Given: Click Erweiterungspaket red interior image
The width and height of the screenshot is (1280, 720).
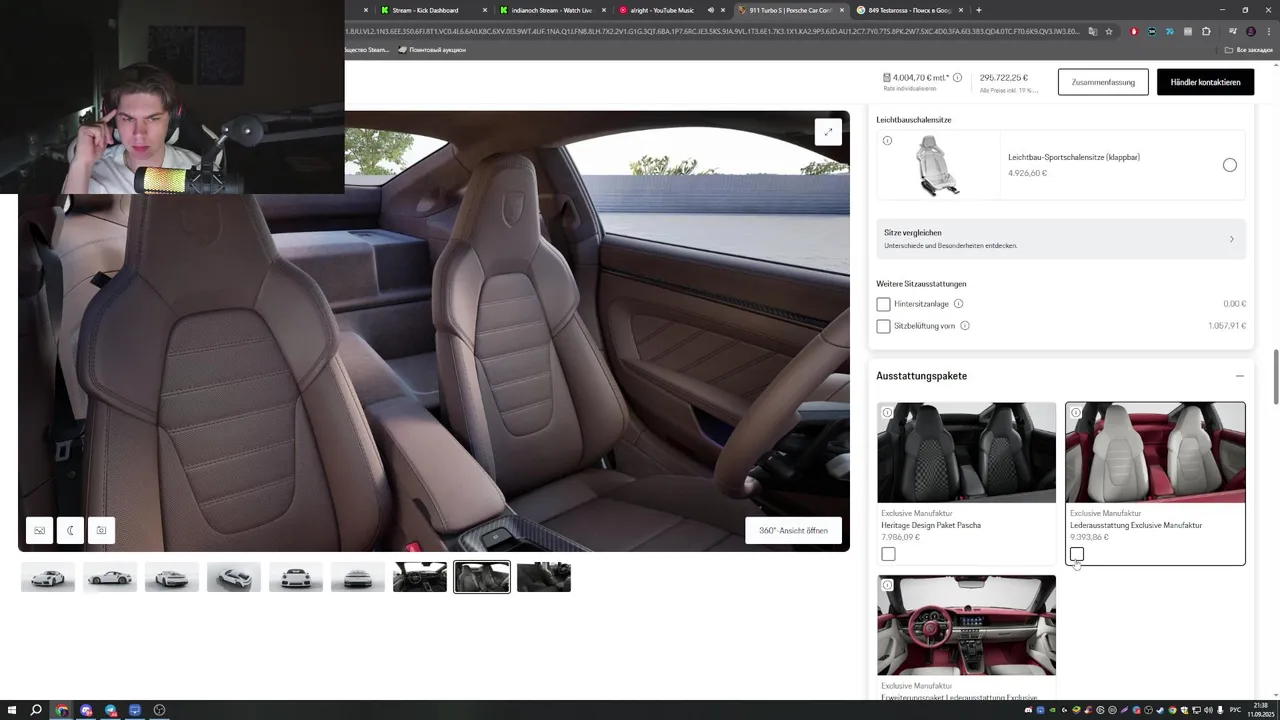Looking at the screenshot, I should [x=966, y=625].
